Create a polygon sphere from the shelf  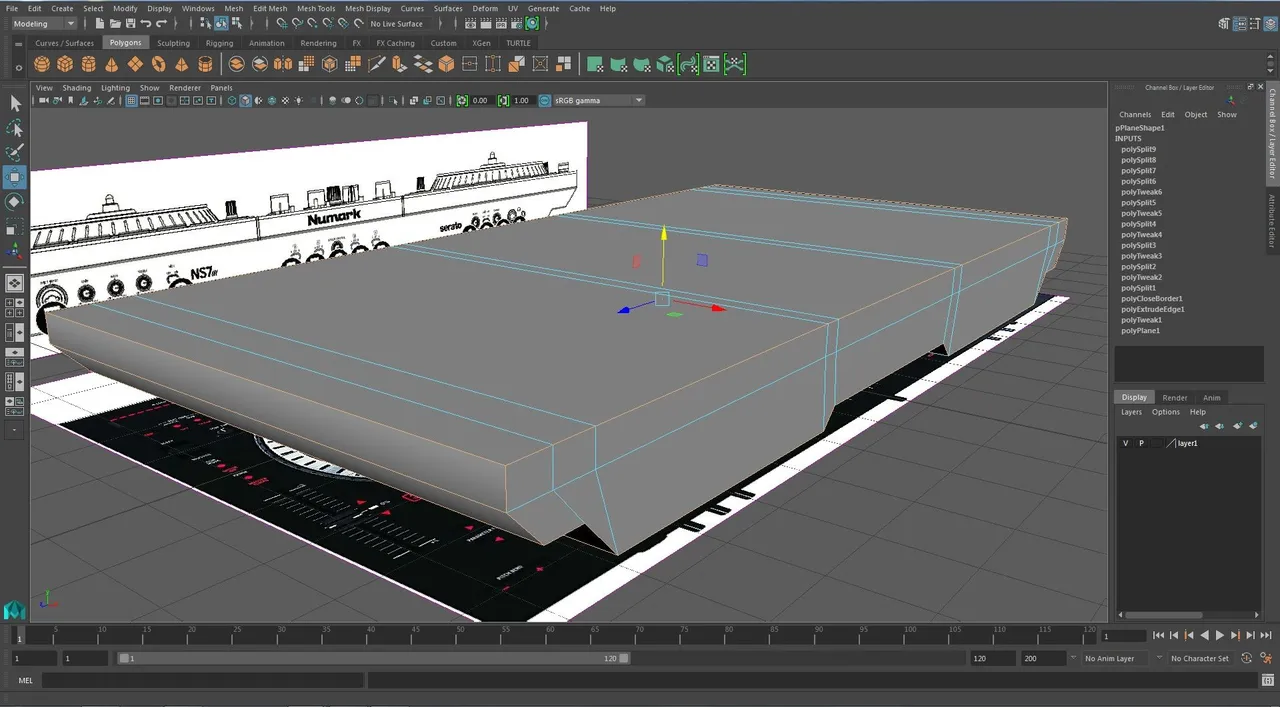[42, 64]
